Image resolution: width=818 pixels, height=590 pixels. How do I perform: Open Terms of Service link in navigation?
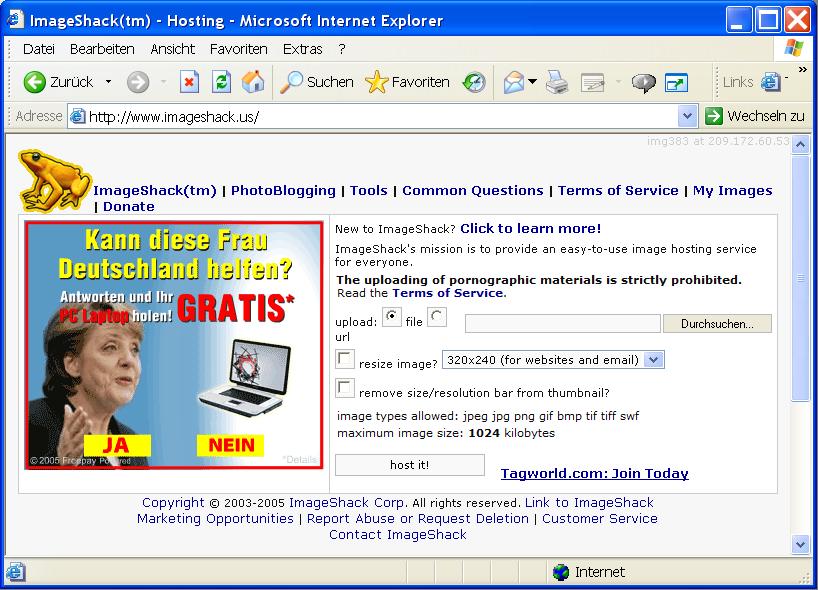pos(618,190)
